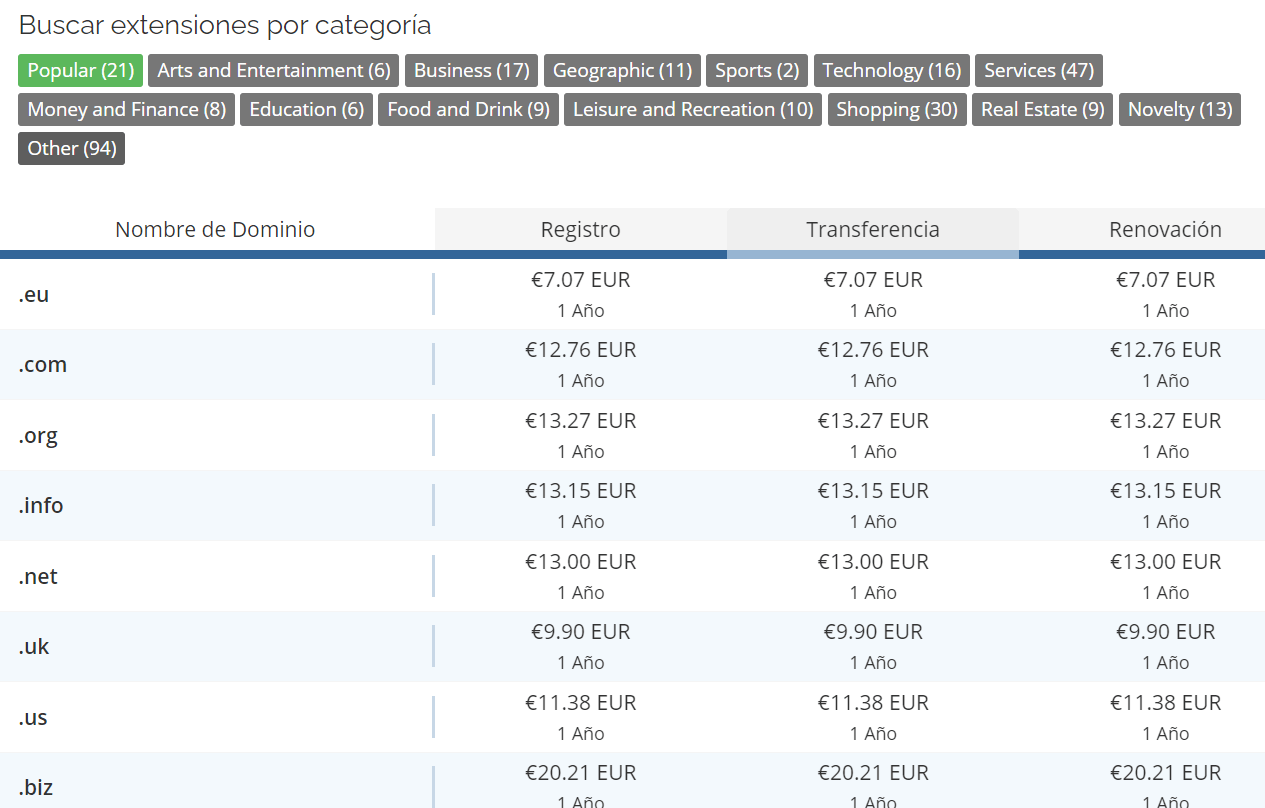This screenshot has width=1265, height=808.
Task: Select the .org domain name
Action: pyautogui.click(x=38, y=436)
